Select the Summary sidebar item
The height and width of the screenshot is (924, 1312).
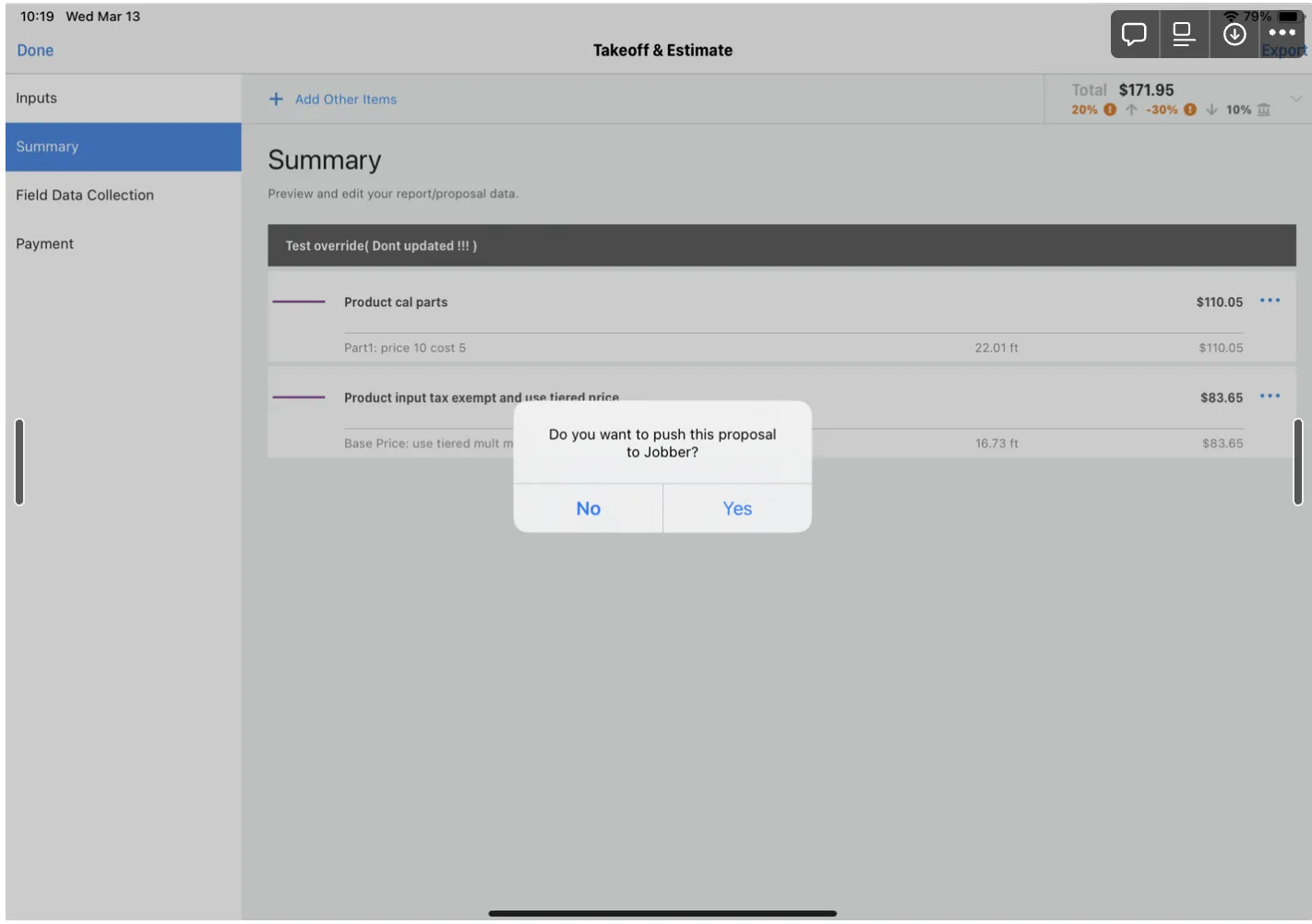(124, 147)
